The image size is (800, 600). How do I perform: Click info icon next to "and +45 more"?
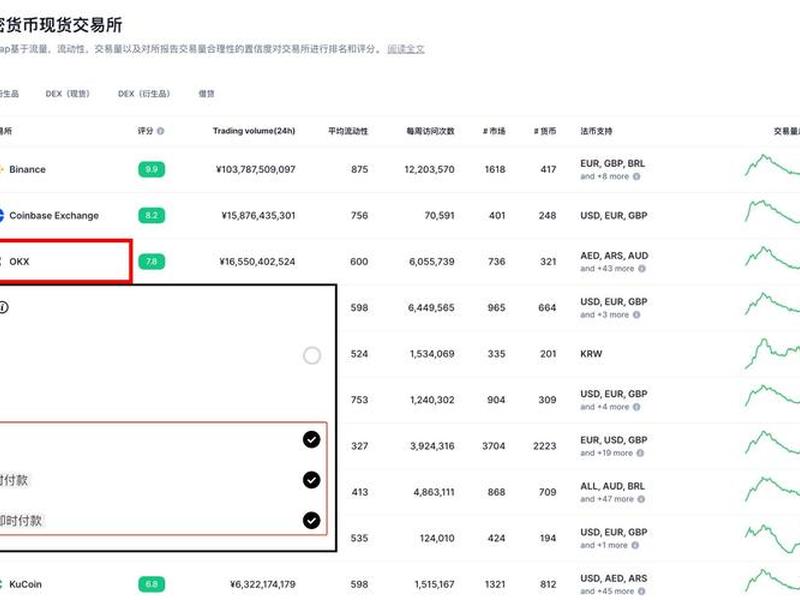click(641, 591)
